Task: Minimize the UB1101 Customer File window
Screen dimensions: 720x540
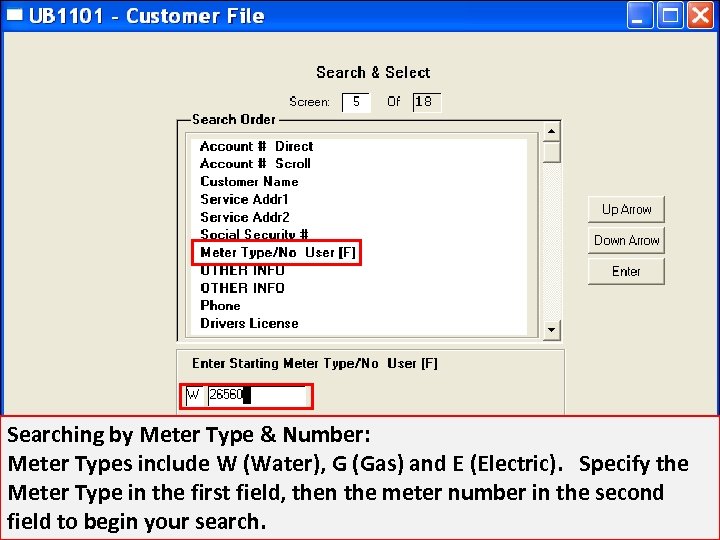Action: click(639, 16)
